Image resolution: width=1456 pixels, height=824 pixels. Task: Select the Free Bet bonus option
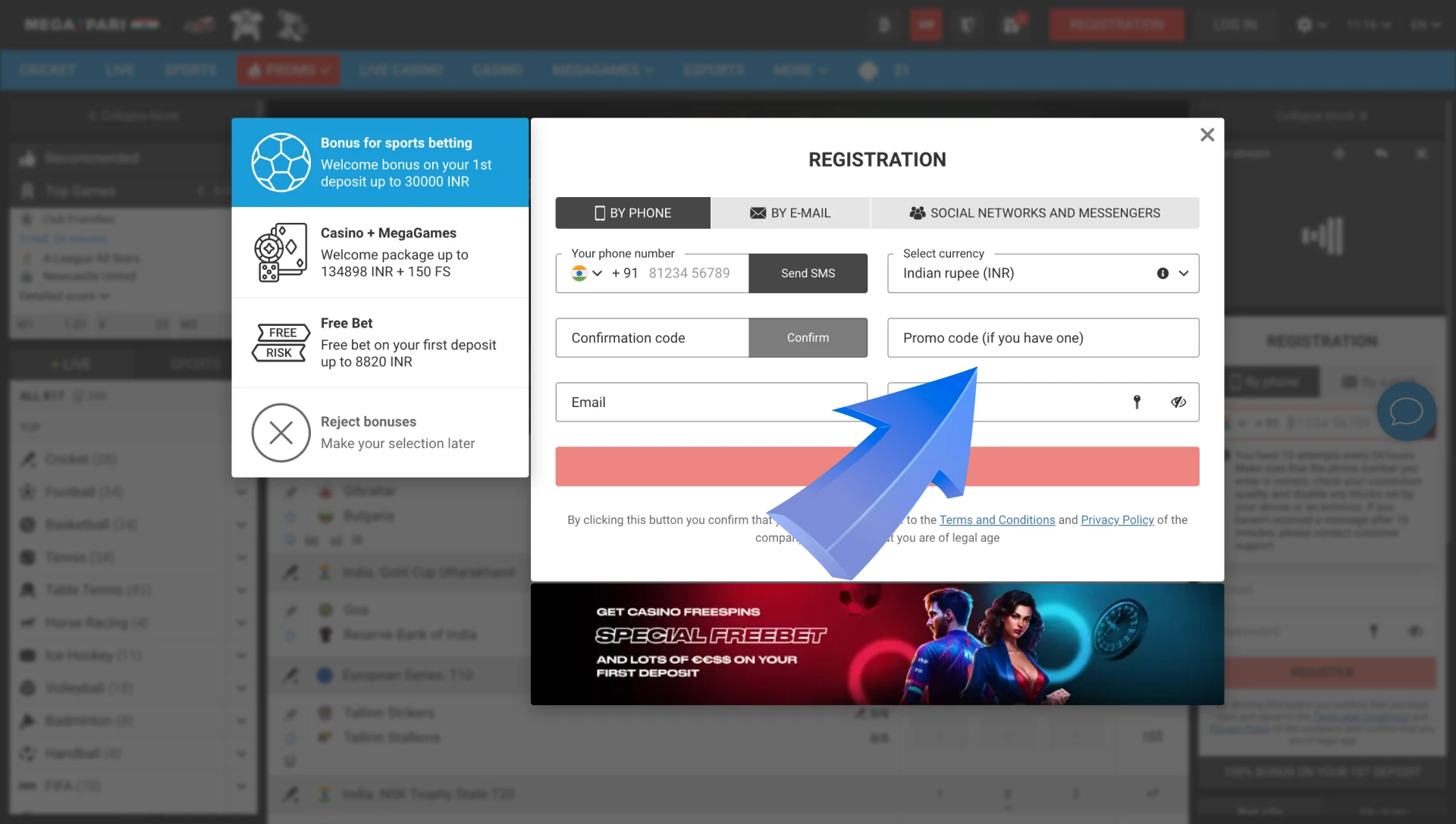(380, 343)
